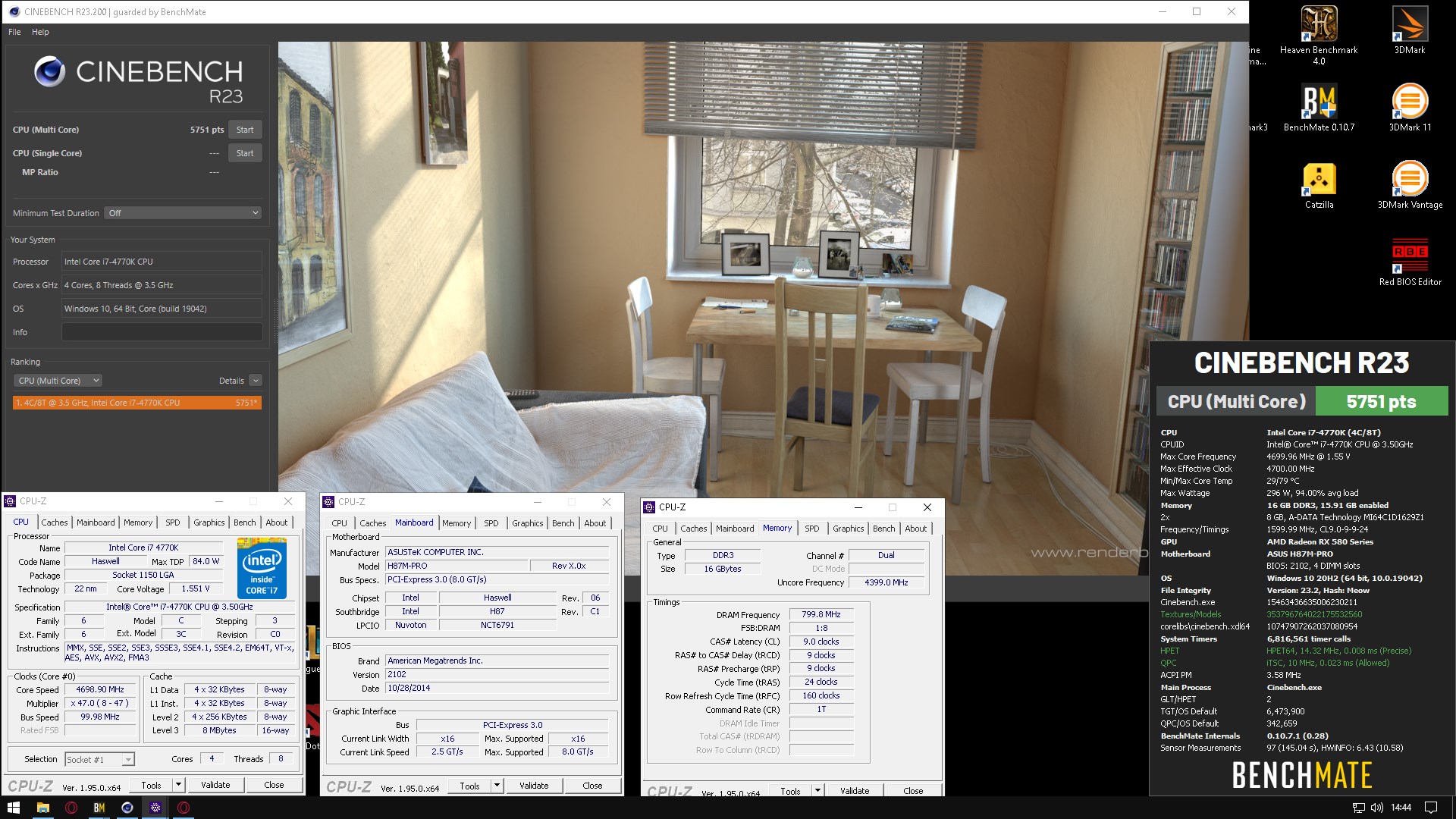Click the CPU-Z taskbar icon

[155, 808]
